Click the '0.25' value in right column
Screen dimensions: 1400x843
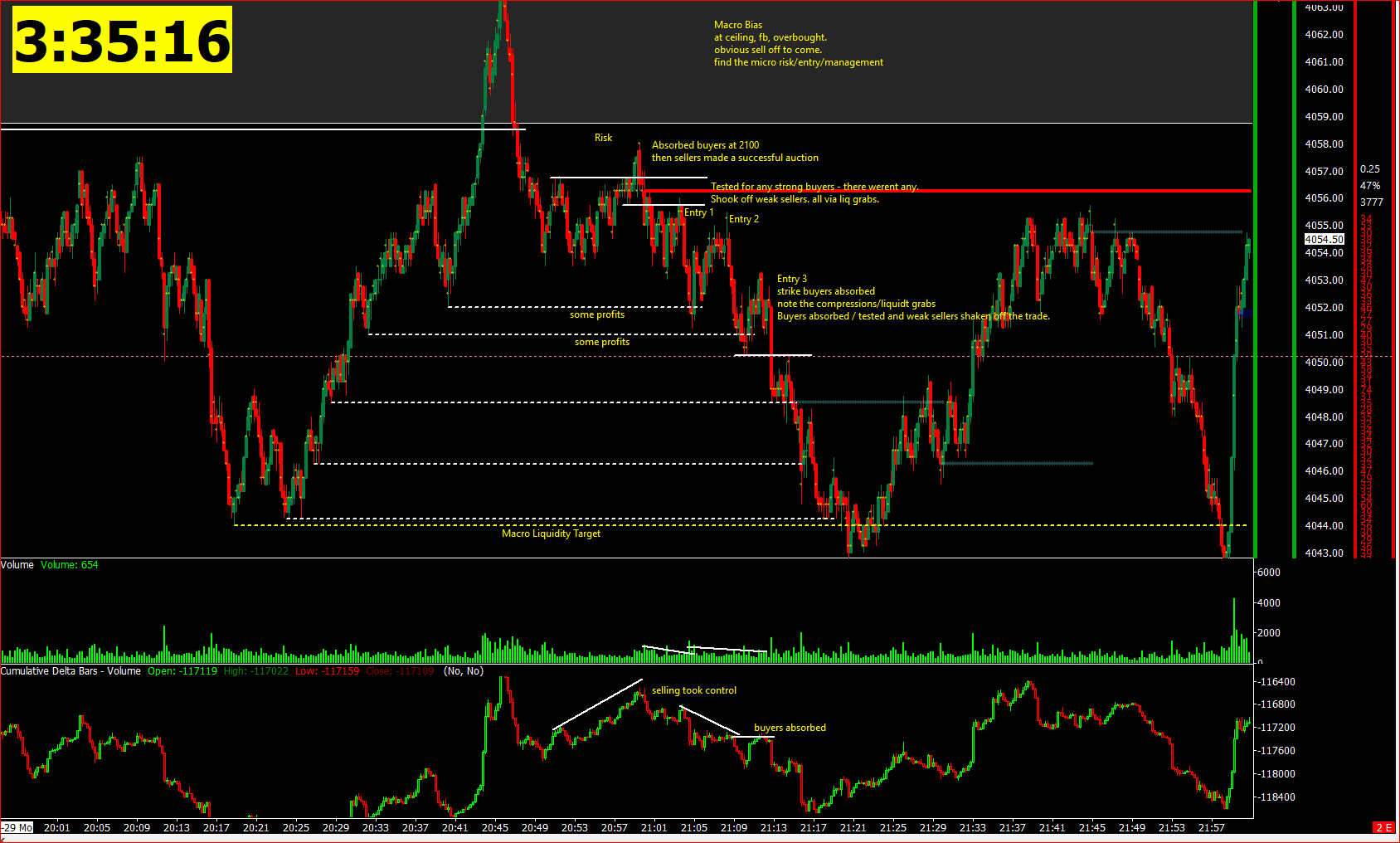[1370, 169]
